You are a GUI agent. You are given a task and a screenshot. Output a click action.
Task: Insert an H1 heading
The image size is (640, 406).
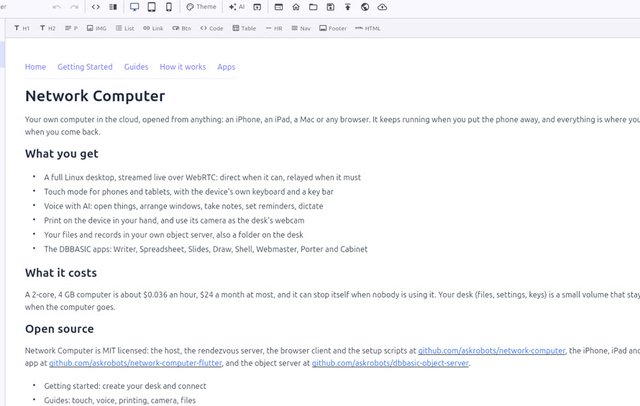22,28
